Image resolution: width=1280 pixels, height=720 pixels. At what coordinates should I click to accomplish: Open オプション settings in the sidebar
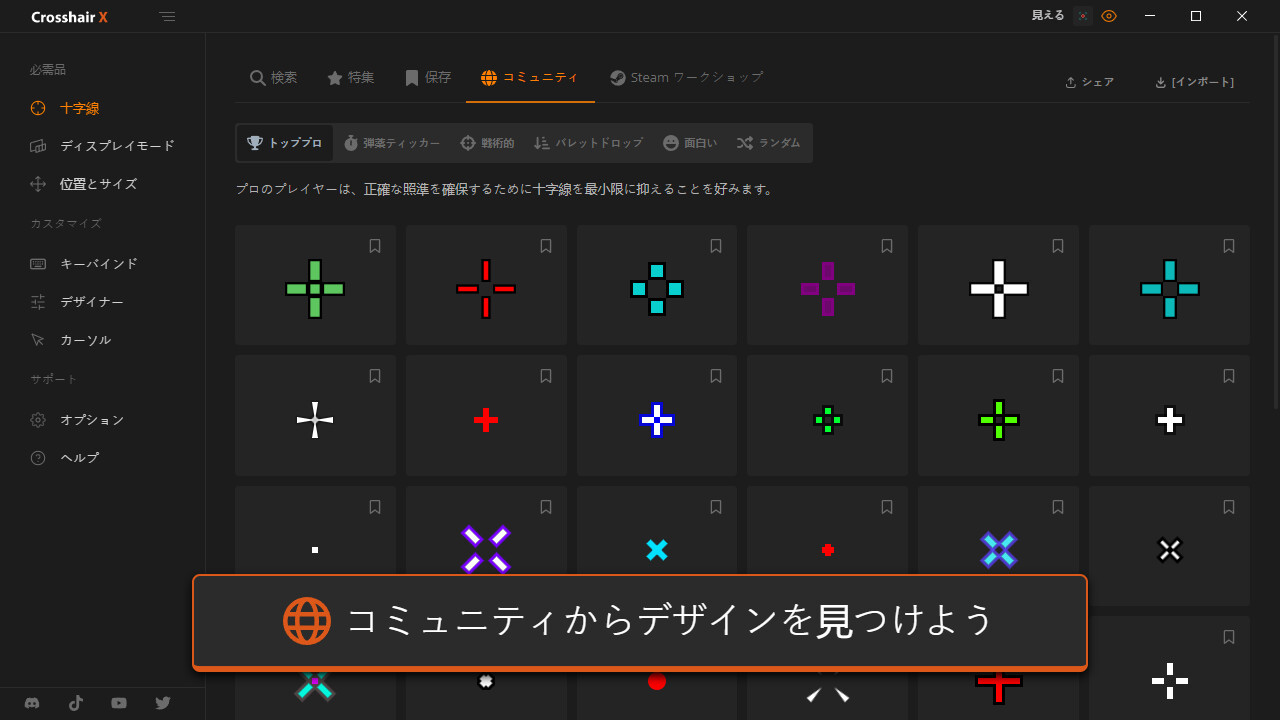(x=91, y=420)
